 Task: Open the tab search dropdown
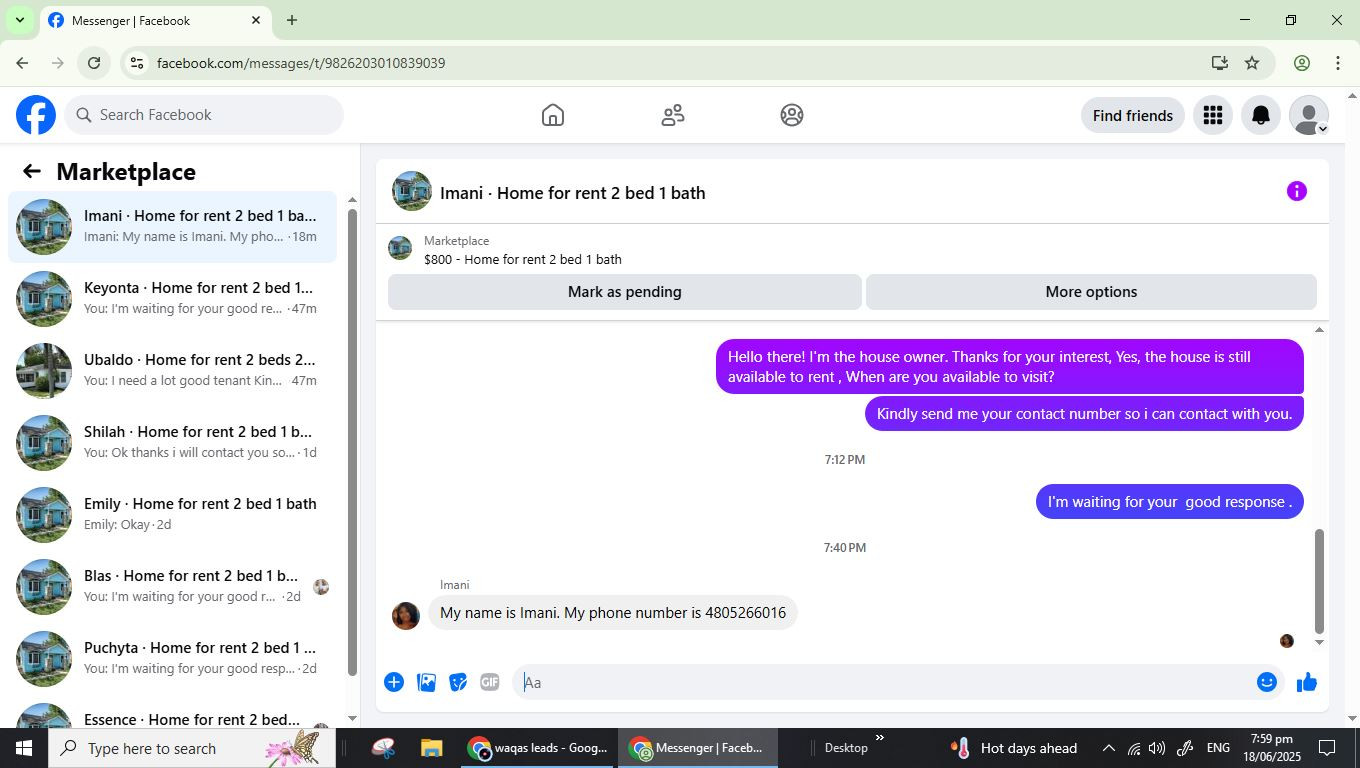(19, 20)
